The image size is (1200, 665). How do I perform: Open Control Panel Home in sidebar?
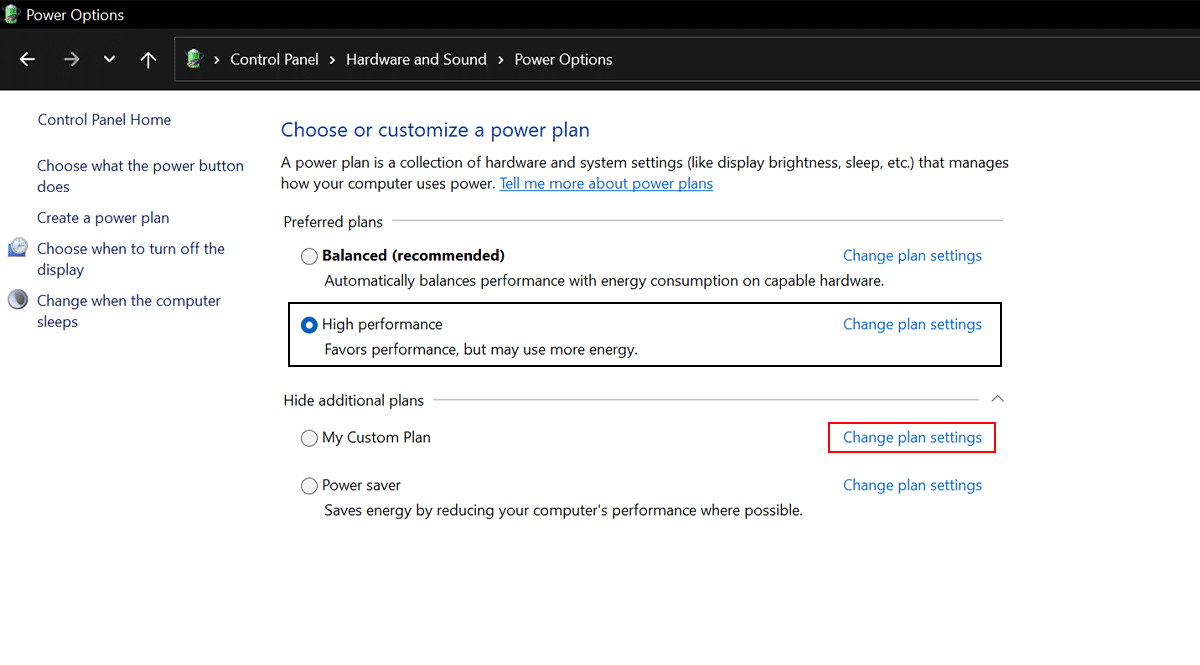[104, 120]
